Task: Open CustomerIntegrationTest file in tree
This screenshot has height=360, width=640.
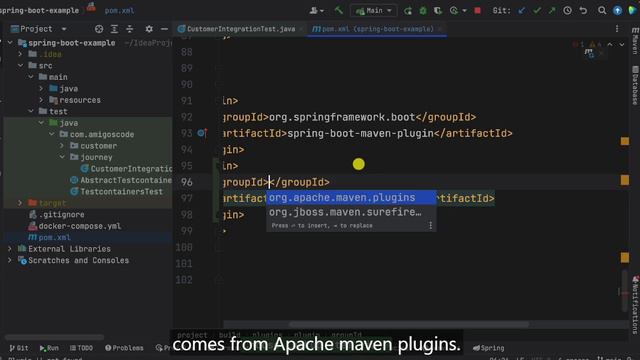Action: [127, 169]
